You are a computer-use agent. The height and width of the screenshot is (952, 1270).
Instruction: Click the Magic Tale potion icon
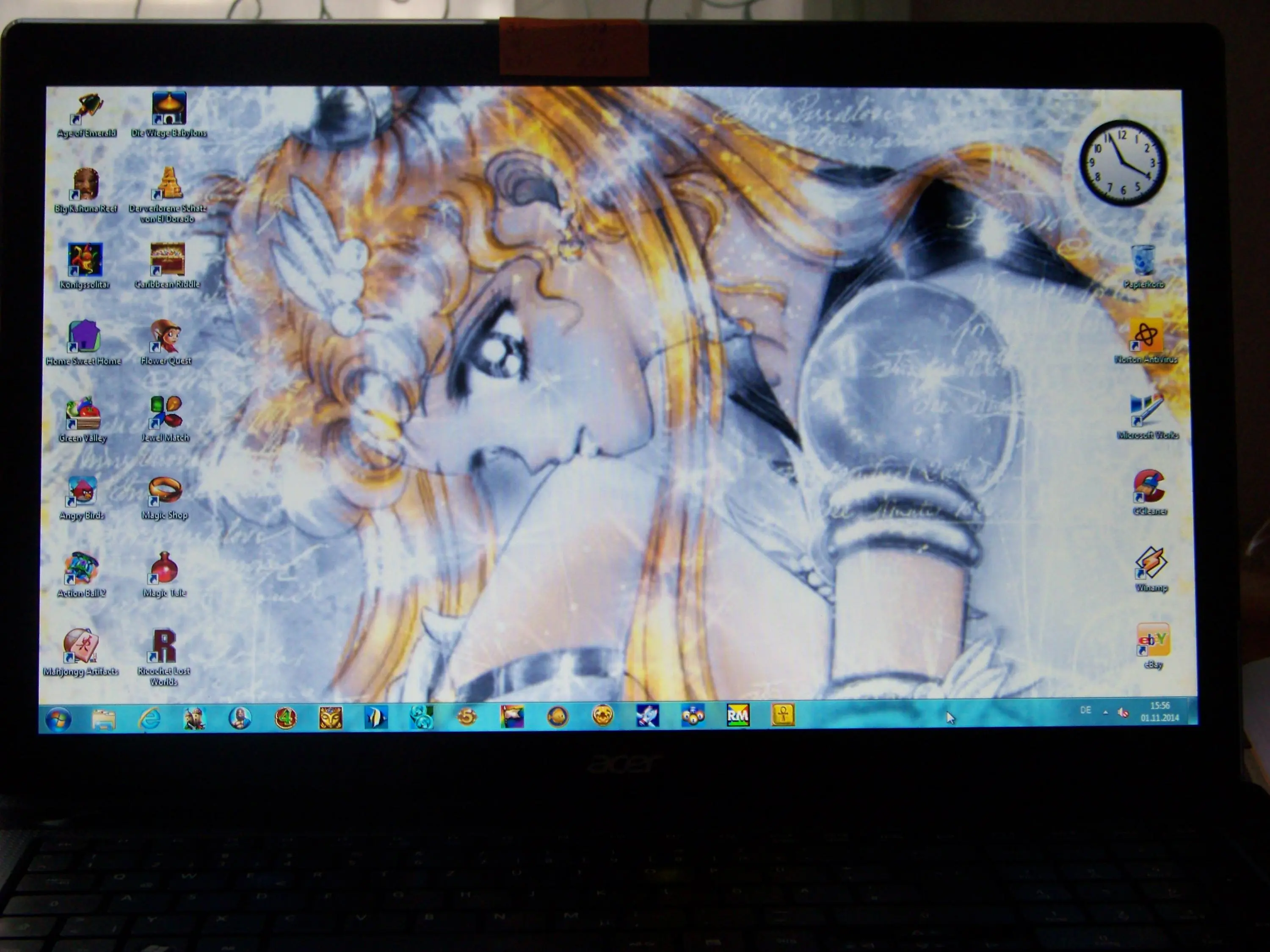point(164,568)
